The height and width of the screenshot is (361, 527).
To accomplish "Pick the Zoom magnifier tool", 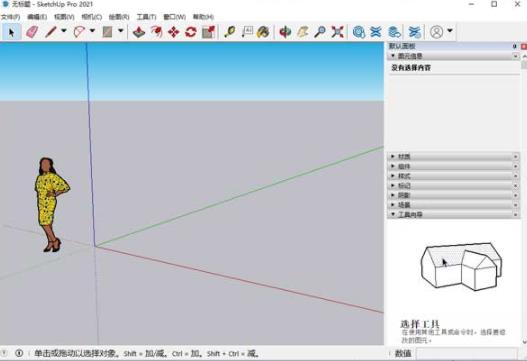I will point(320,32).
